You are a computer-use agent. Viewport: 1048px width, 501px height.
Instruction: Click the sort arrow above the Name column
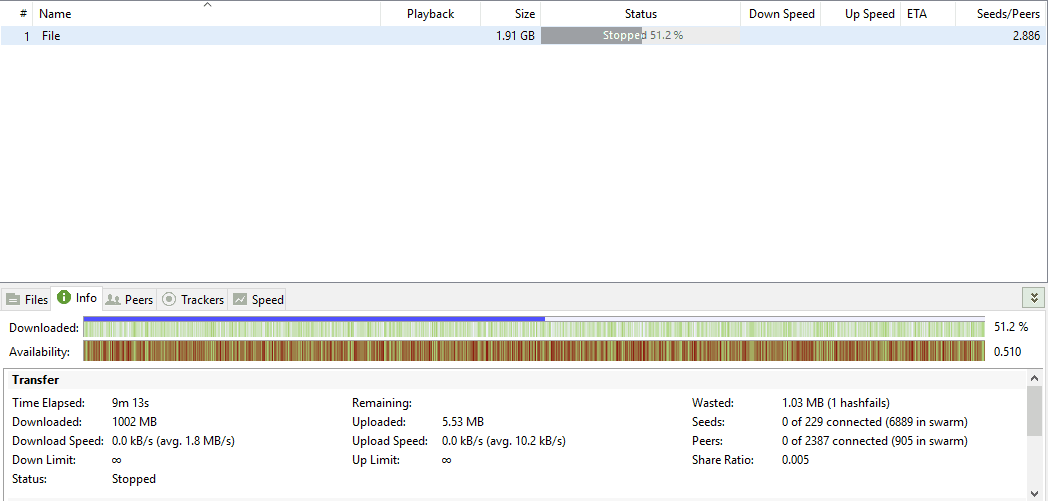[207, 5]
